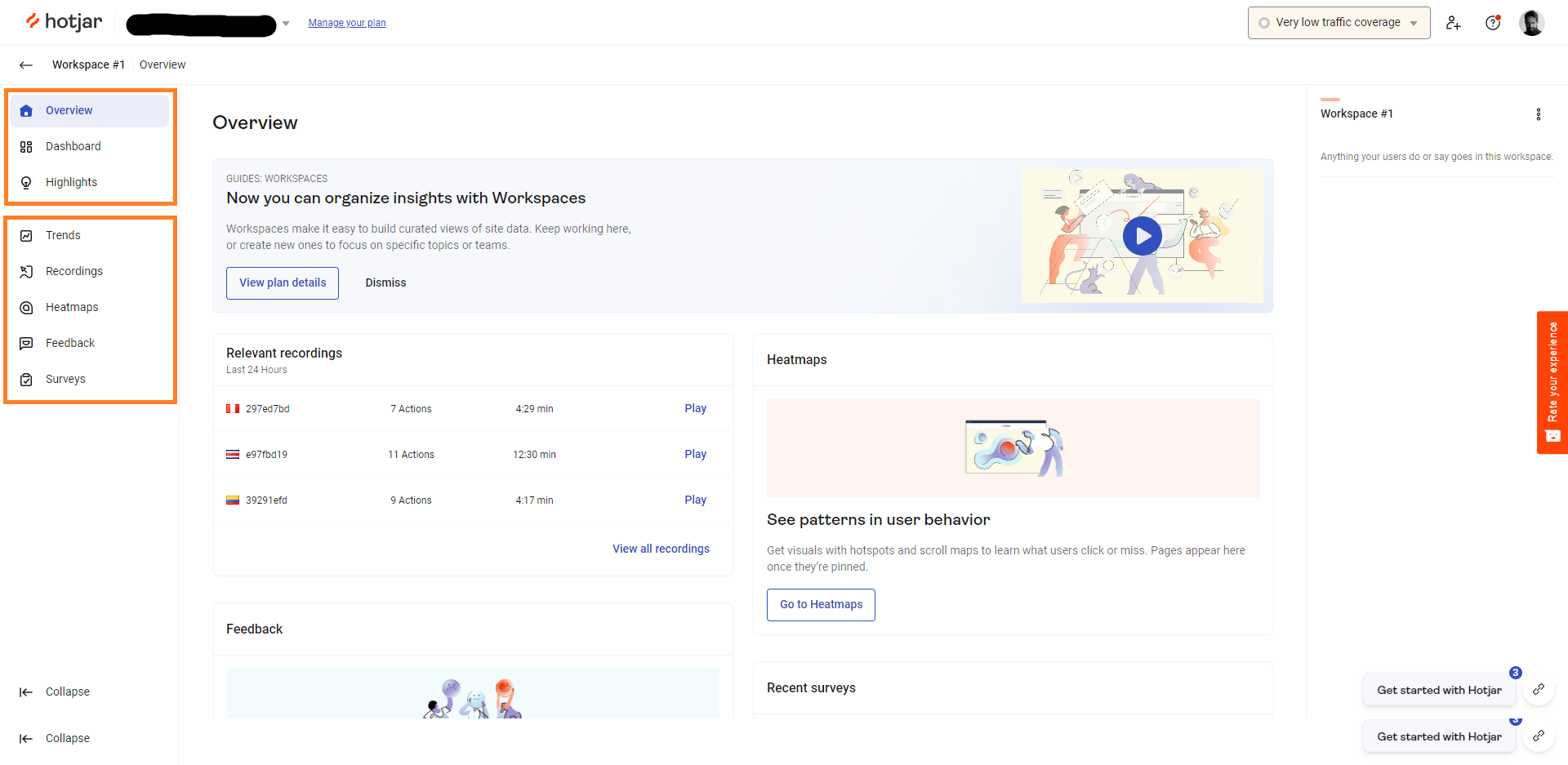Play recording 297ed7bd
The height and width of the screenshot is (765, 1568).
coord(695,409)
